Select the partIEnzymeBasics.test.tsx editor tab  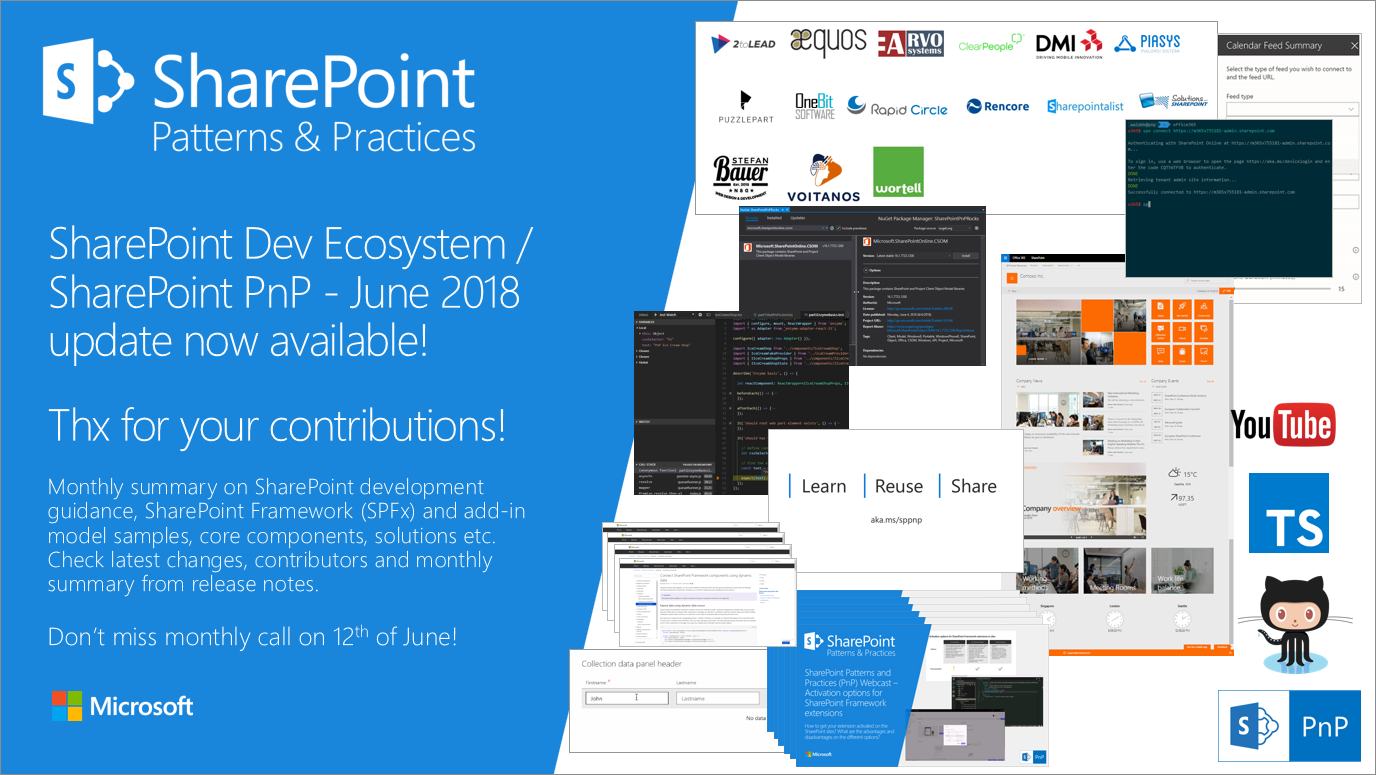pyautogui.click(x=825, y=314)
